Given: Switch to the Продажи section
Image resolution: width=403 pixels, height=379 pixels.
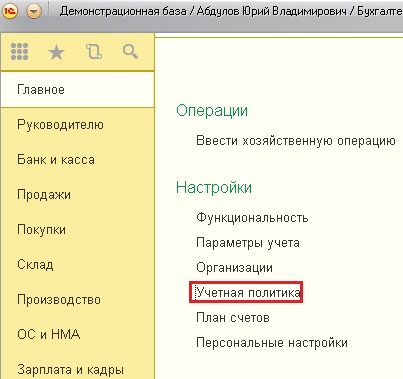Looking at the screenshot, I should point(77,195).
